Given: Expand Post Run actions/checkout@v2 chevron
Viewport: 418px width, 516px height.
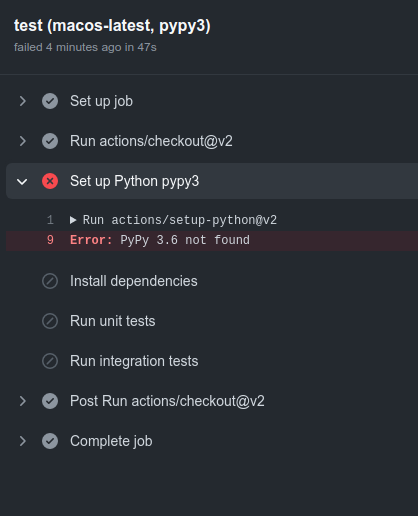Looking at the screenshot, I should tap(23, 401).
